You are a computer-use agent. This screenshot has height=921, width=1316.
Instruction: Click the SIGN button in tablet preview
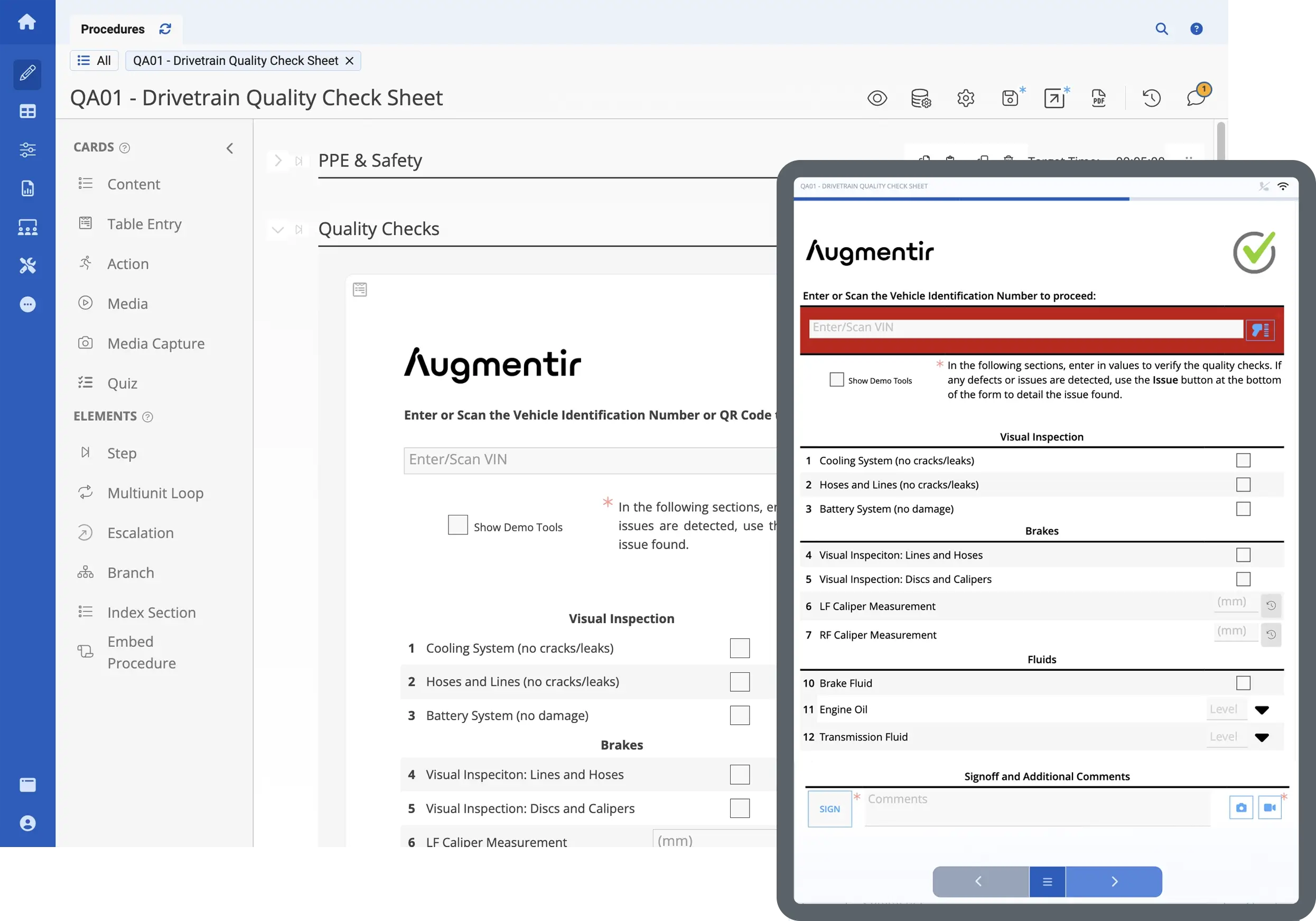(x=829, y=809)
